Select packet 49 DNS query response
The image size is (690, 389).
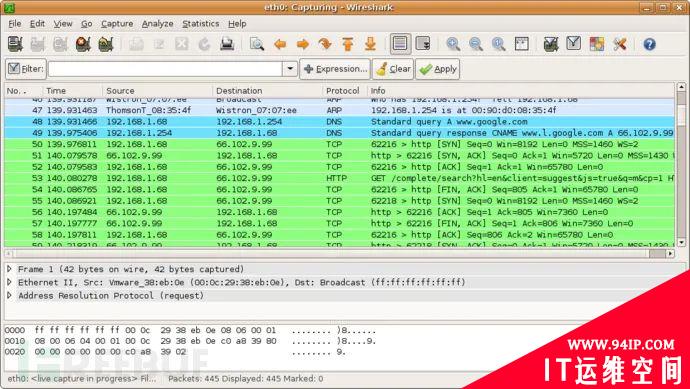(339, 133)
